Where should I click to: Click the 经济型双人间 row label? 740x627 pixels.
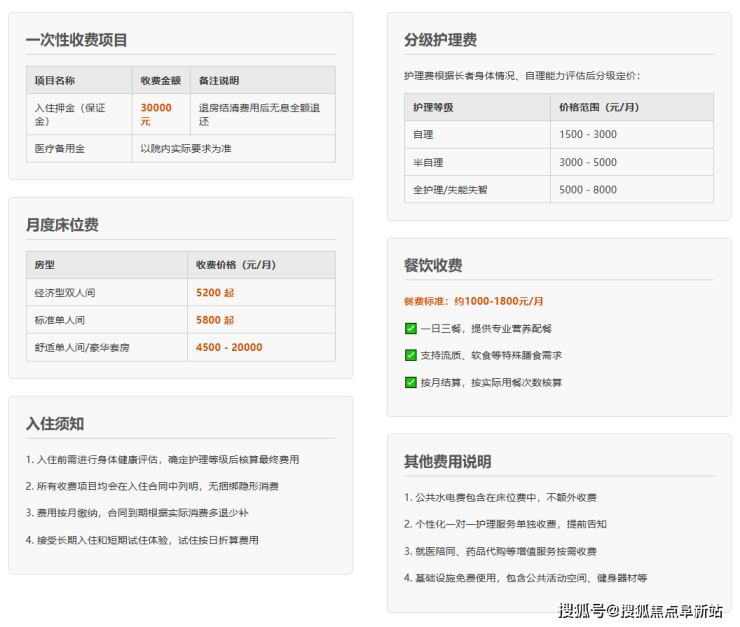coord(65,293)
